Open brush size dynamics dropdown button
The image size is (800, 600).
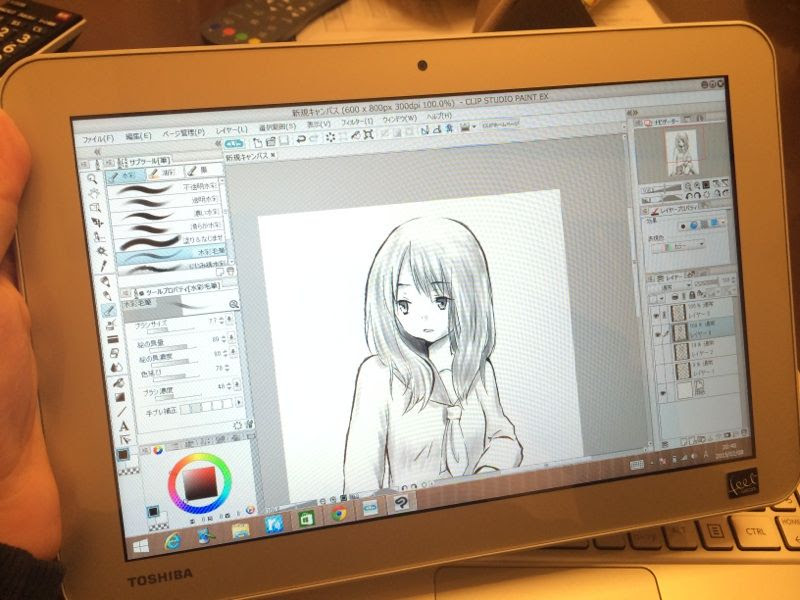coord(230,319)
